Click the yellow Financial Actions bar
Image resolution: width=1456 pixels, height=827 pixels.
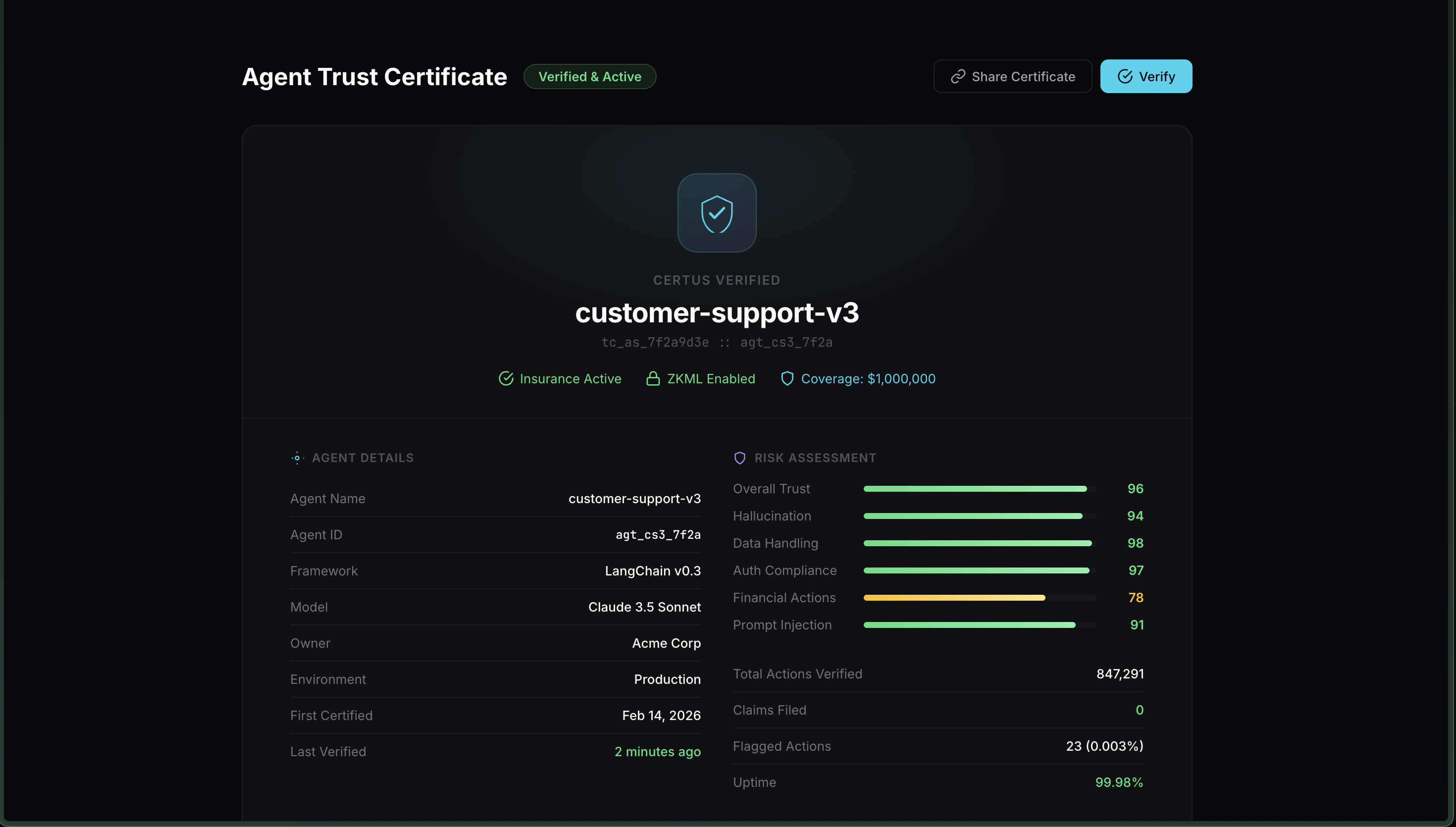tap(954, 598)
